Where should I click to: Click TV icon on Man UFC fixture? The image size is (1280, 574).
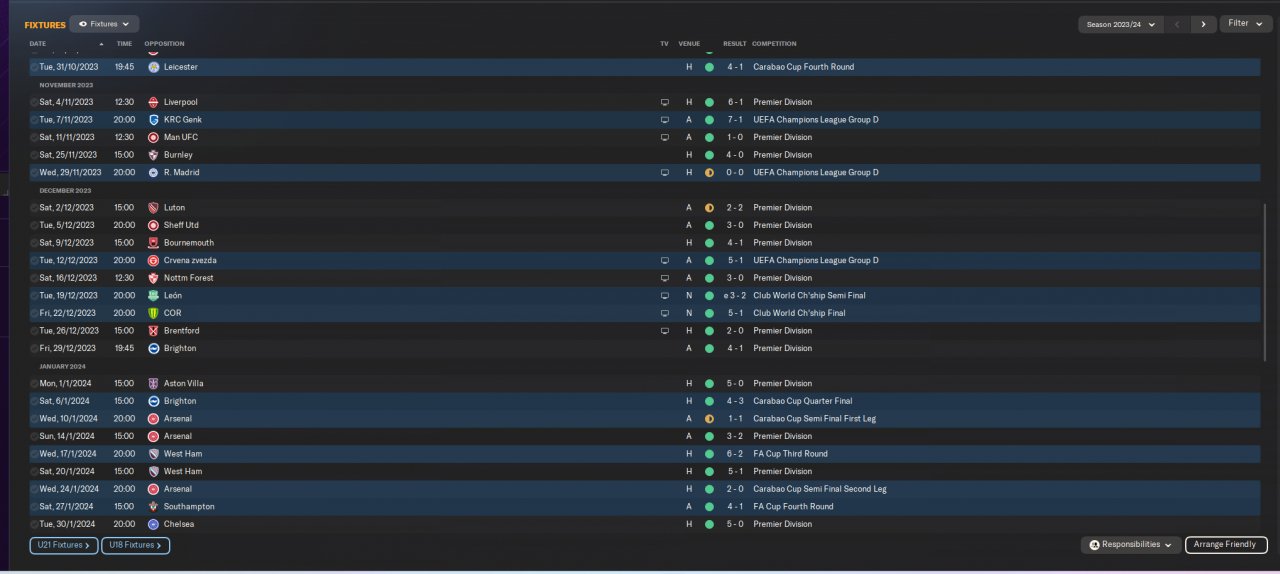664,138
